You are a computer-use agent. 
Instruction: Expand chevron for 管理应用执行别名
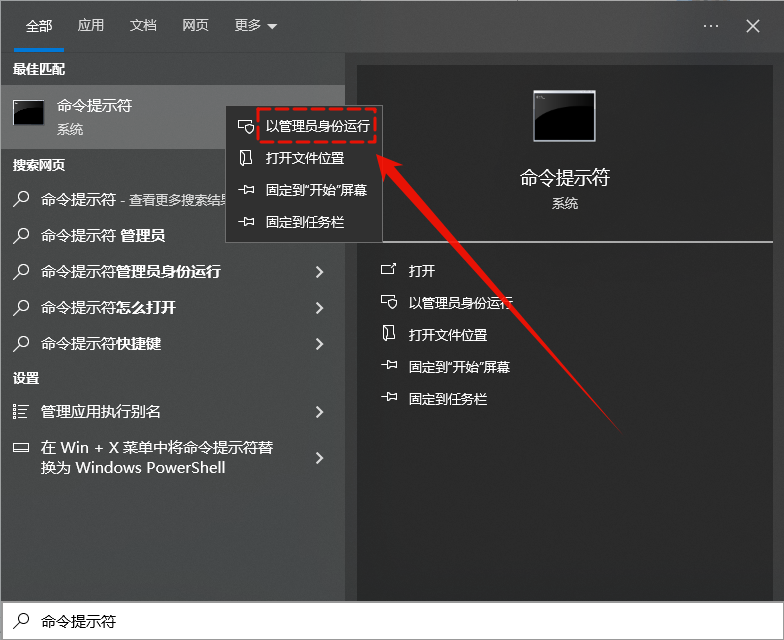pyautogui.click(x=320, y=412)
